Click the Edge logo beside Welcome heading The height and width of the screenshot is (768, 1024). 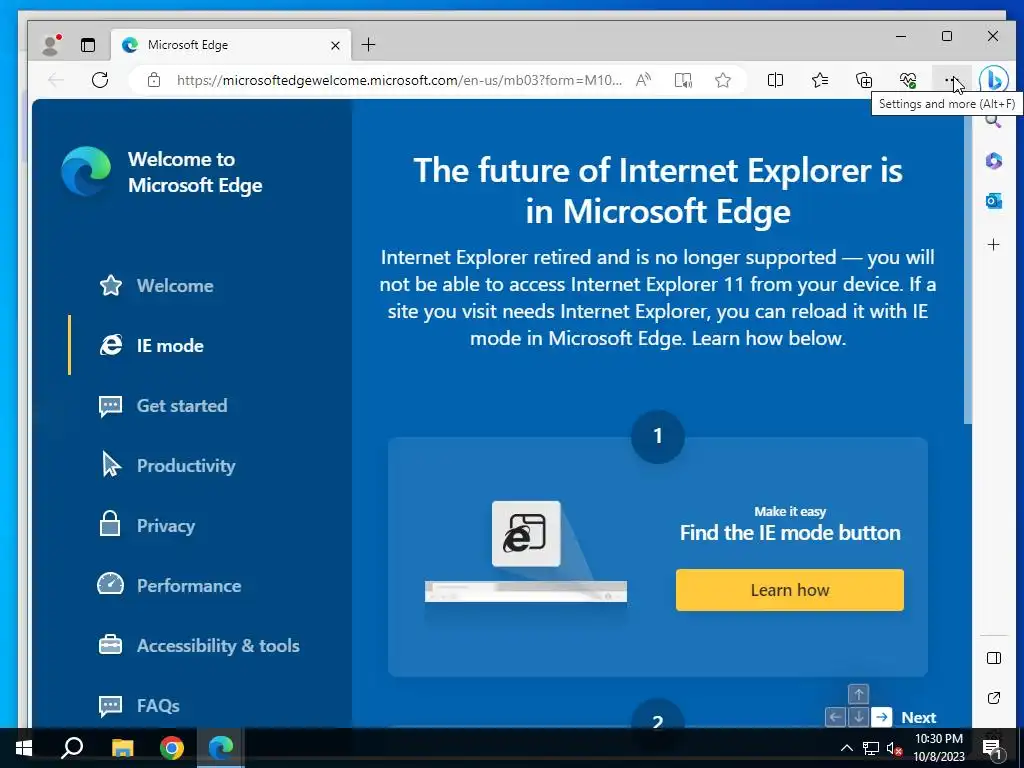[x=86, y=171]
